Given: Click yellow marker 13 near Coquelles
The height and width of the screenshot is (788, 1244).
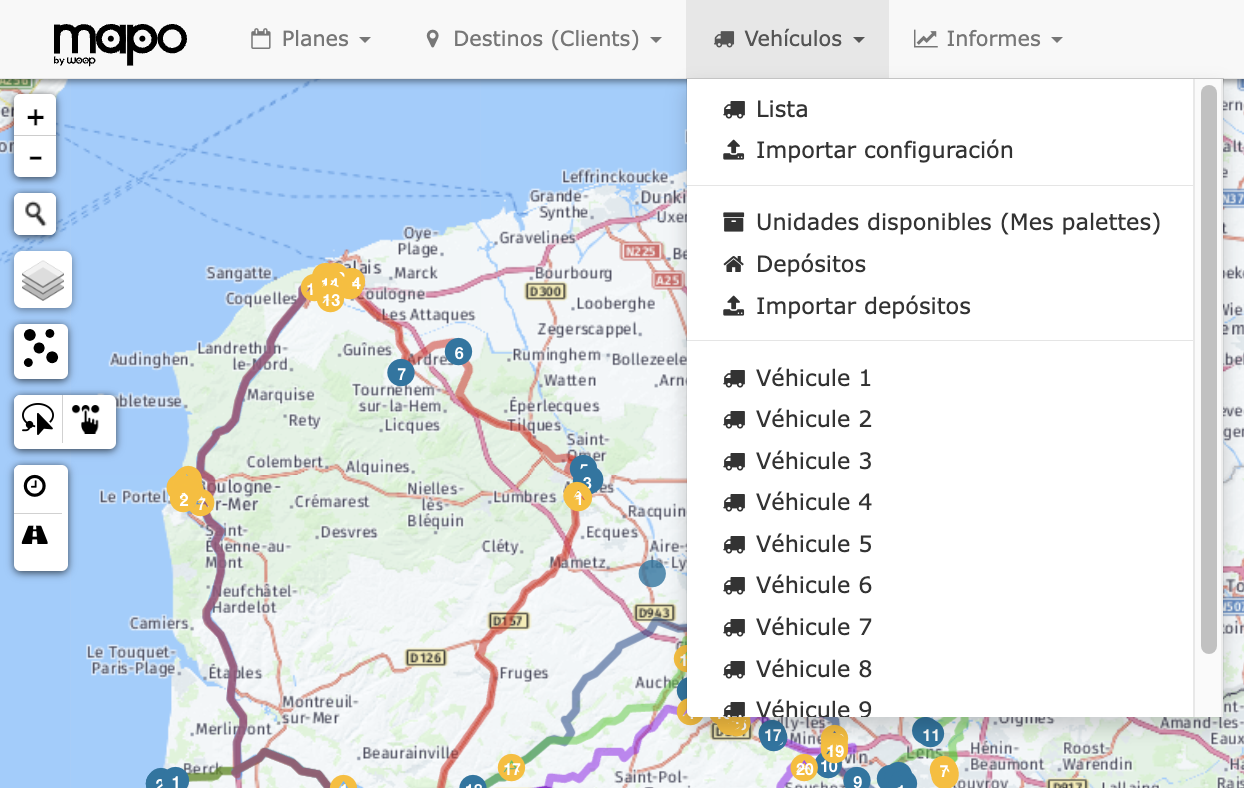Looking at the screenshot, I should (330, 299).
